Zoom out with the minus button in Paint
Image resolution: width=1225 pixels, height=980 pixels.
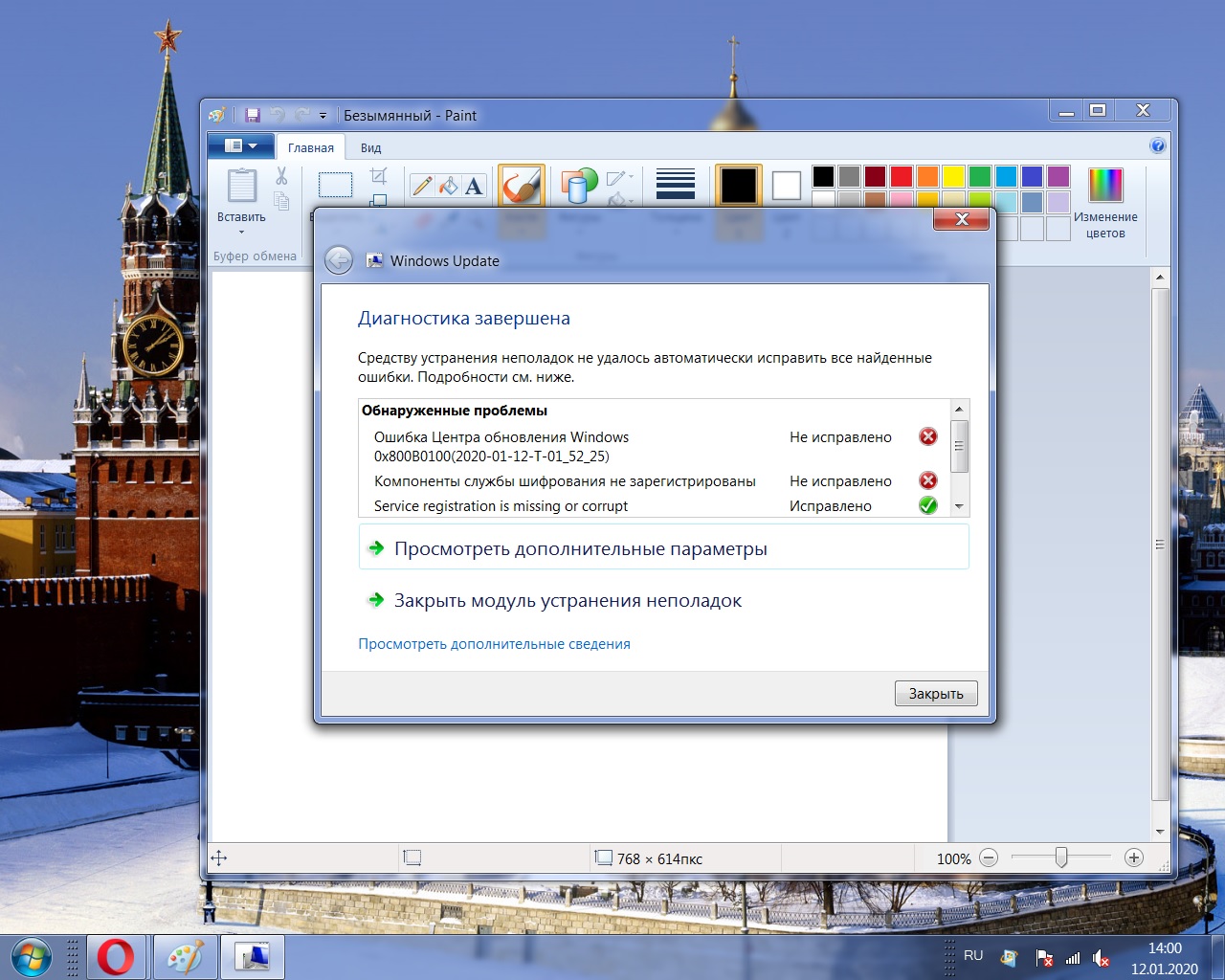click(x=989, y=858)
